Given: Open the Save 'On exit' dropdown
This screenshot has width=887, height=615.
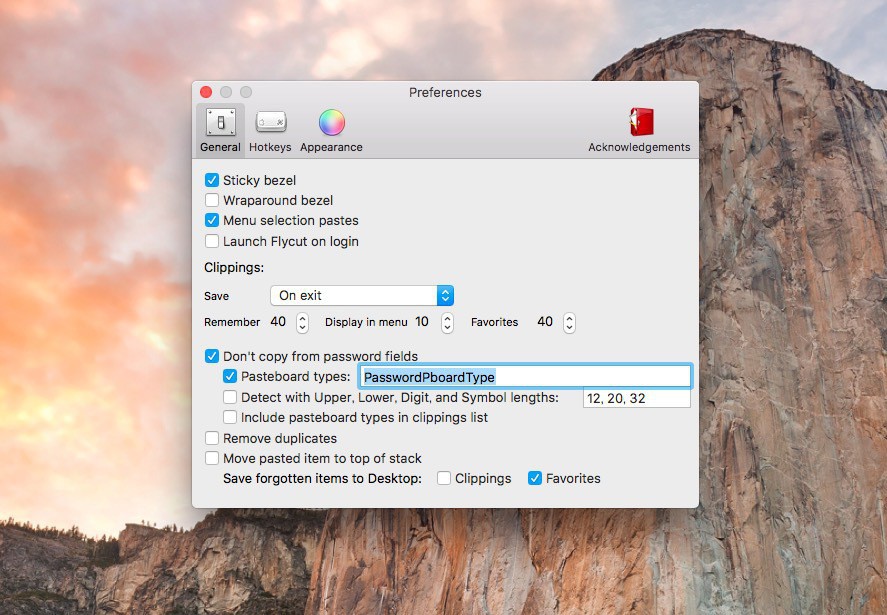Looking at the screenshot, I should (x=362, y=295).
